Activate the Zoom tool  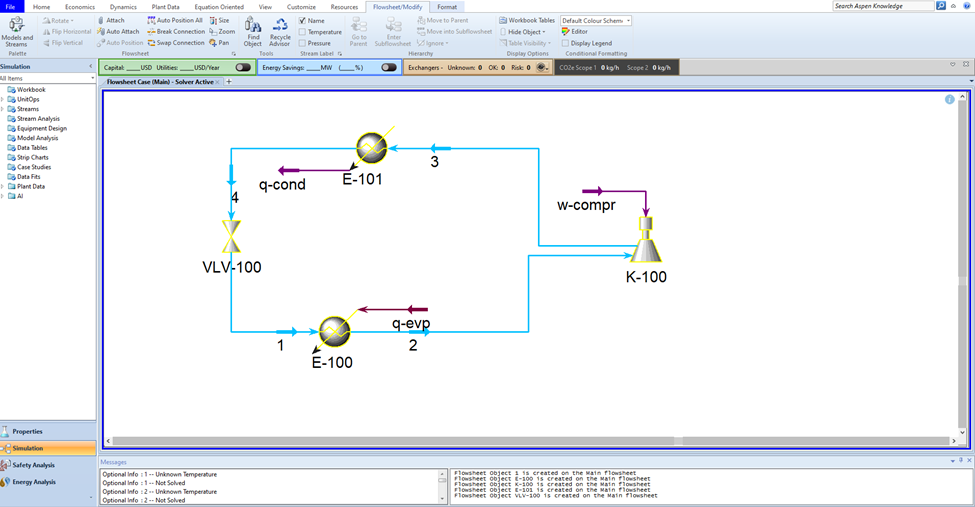(x=222, y=32)
